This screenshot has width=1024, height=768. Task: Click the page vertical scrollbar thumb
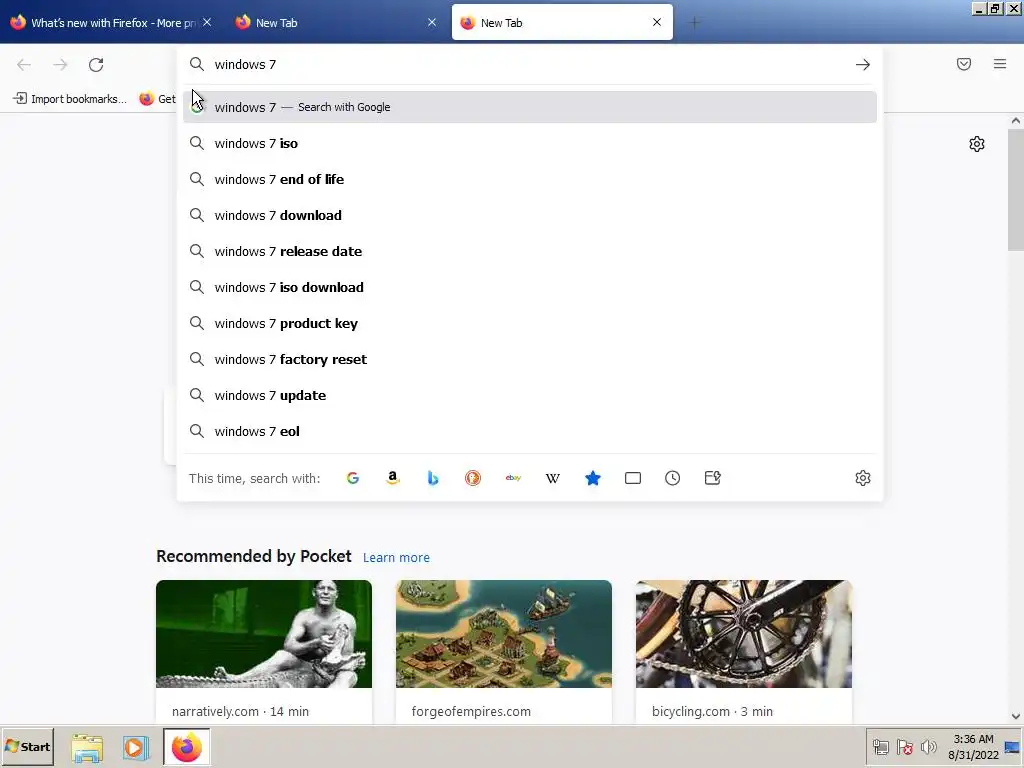click(1016, 189)
